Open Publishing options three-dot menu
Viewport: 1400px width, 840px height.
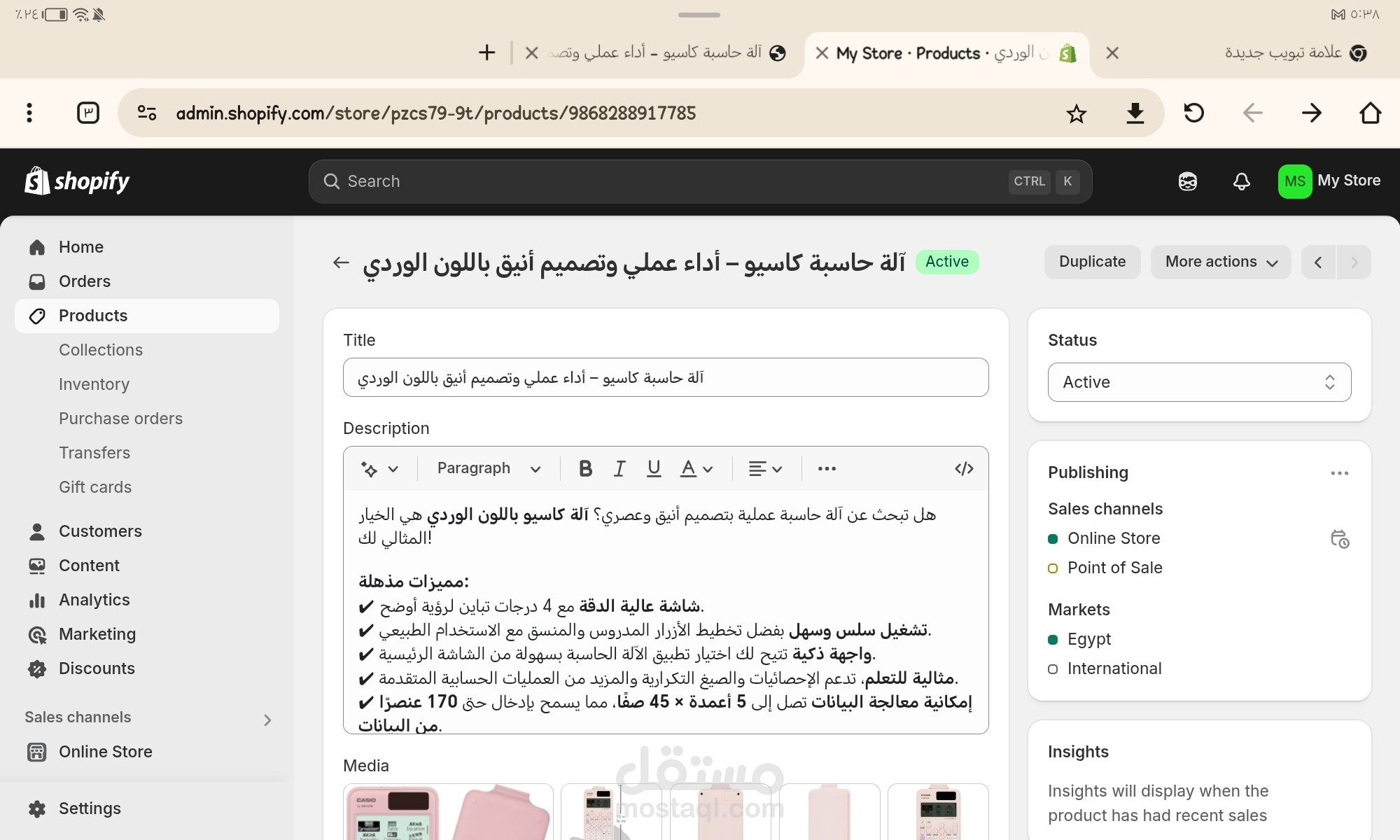pyautogui.click(x=1340, y=473)
